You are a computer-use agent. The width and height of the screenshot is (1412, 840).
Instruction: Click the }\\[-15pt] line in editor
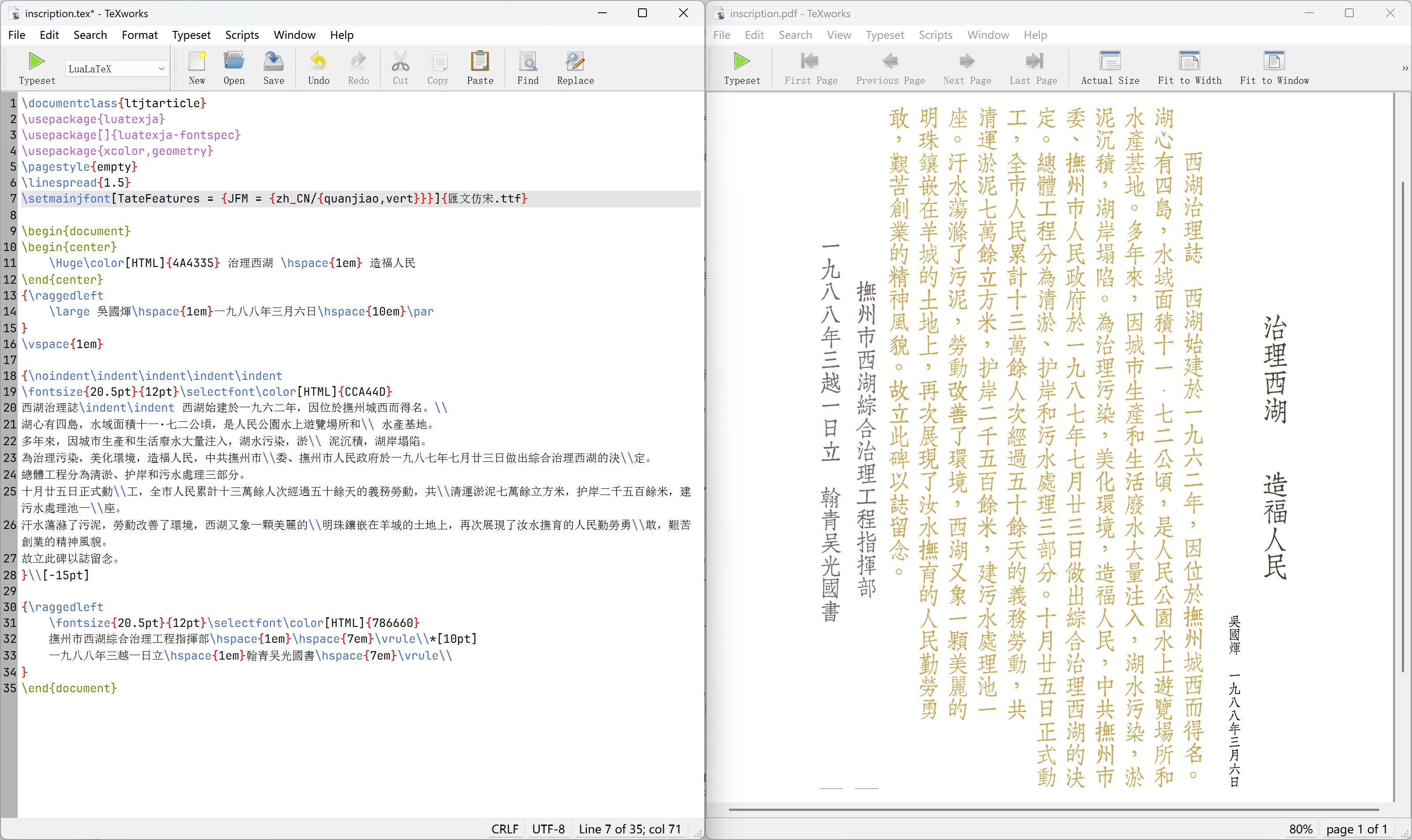[x=56, y=575]
